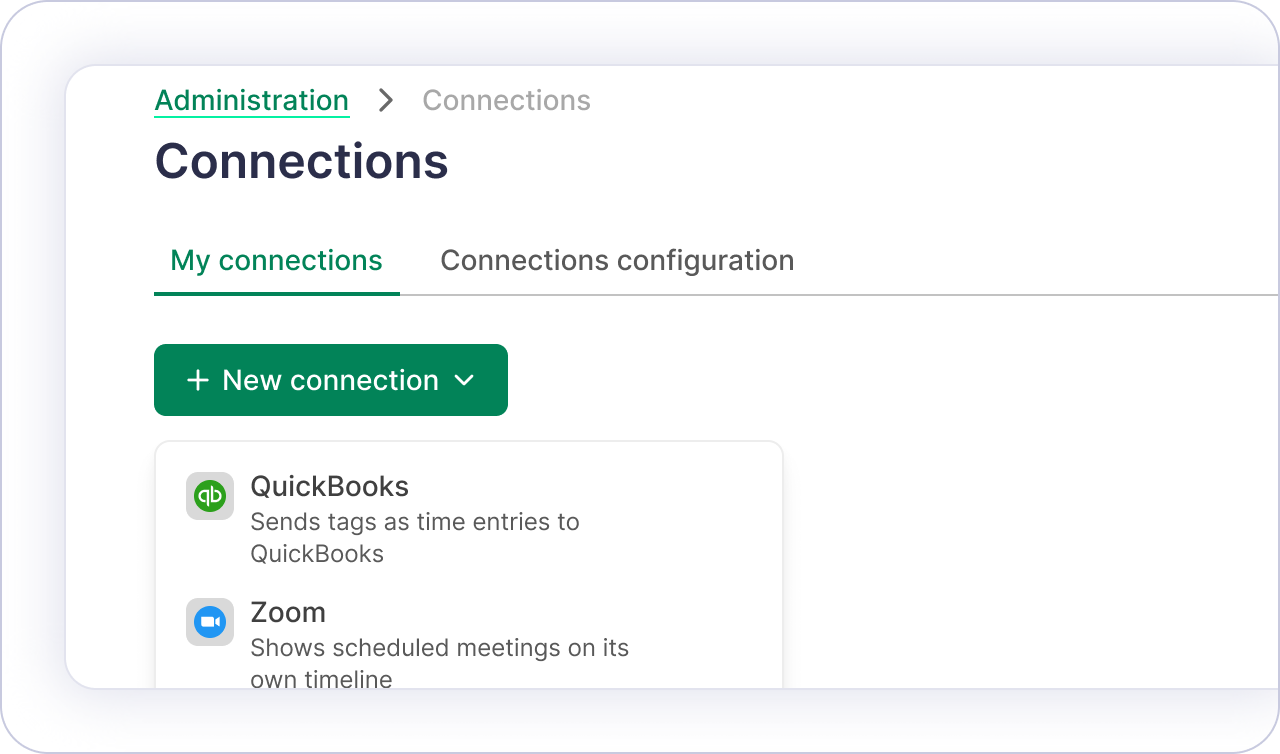Open the Connections configuration tab

[x=617, y=261]
